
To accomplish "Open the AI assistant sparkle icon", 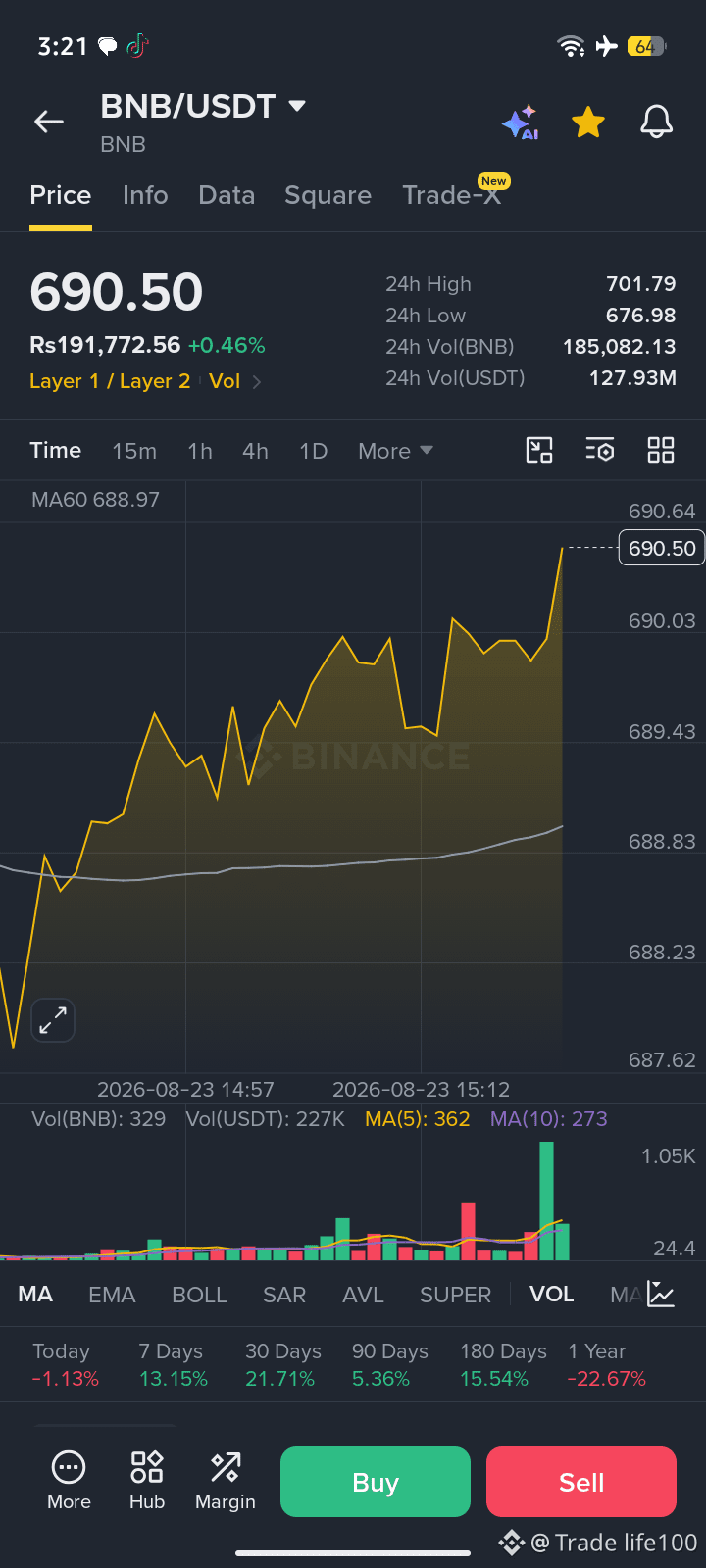I will [x=520, y=122].
